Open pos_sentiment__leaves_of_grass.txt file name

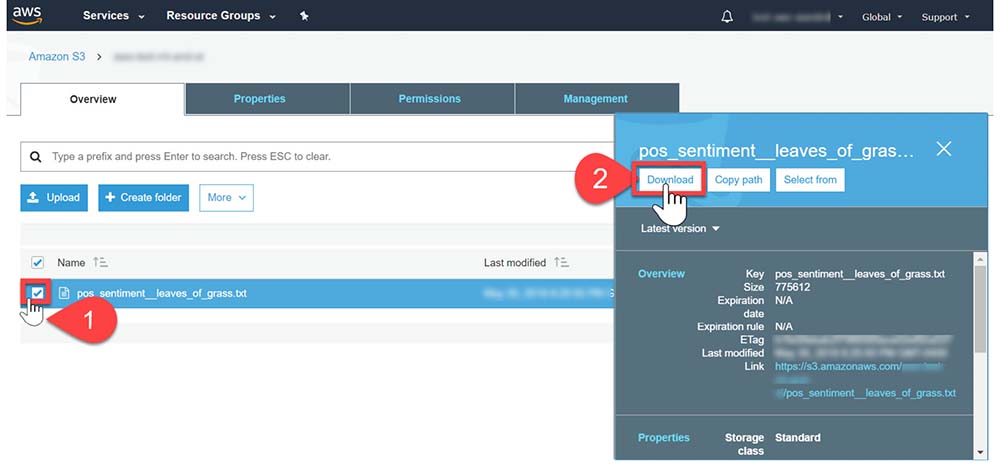[x=162, y=294]
